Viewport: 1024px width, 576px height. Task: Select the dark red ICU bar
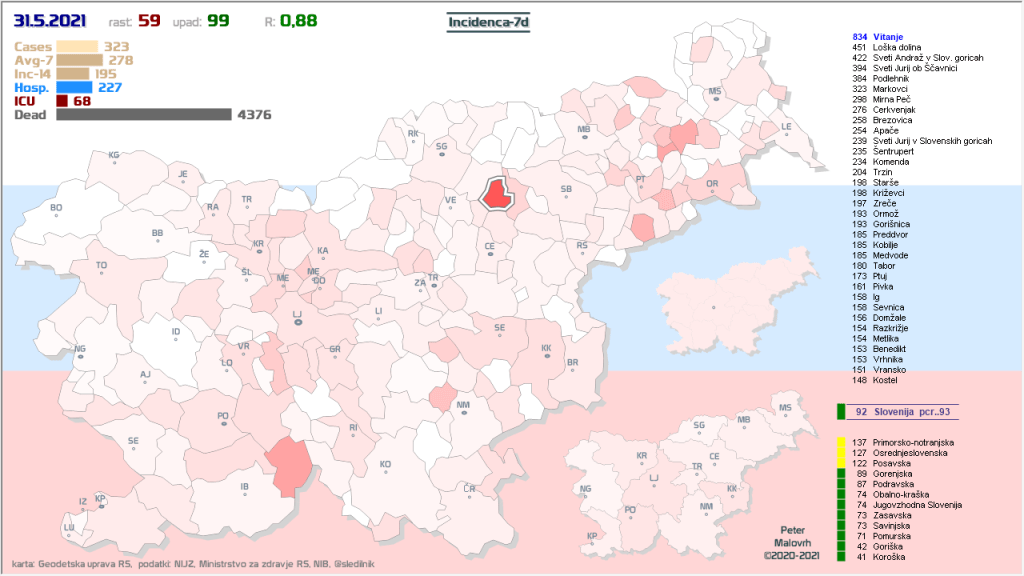62,101
